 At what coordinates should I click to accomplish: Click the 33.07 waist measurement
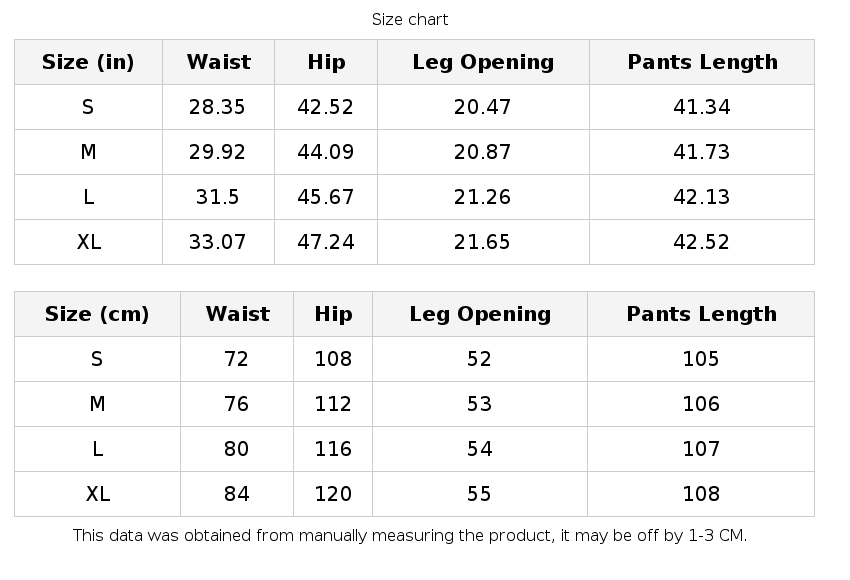coord(217,242)
